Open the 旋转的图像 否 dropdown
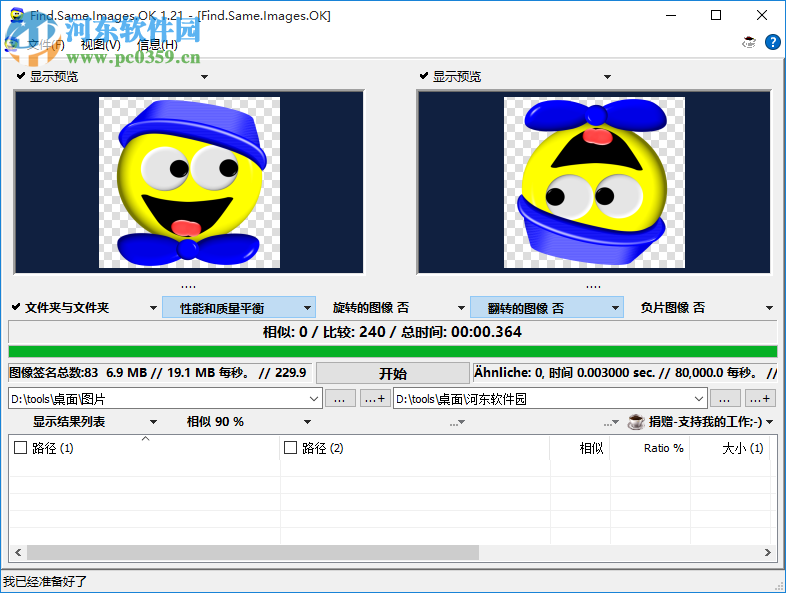 (461, 308)
